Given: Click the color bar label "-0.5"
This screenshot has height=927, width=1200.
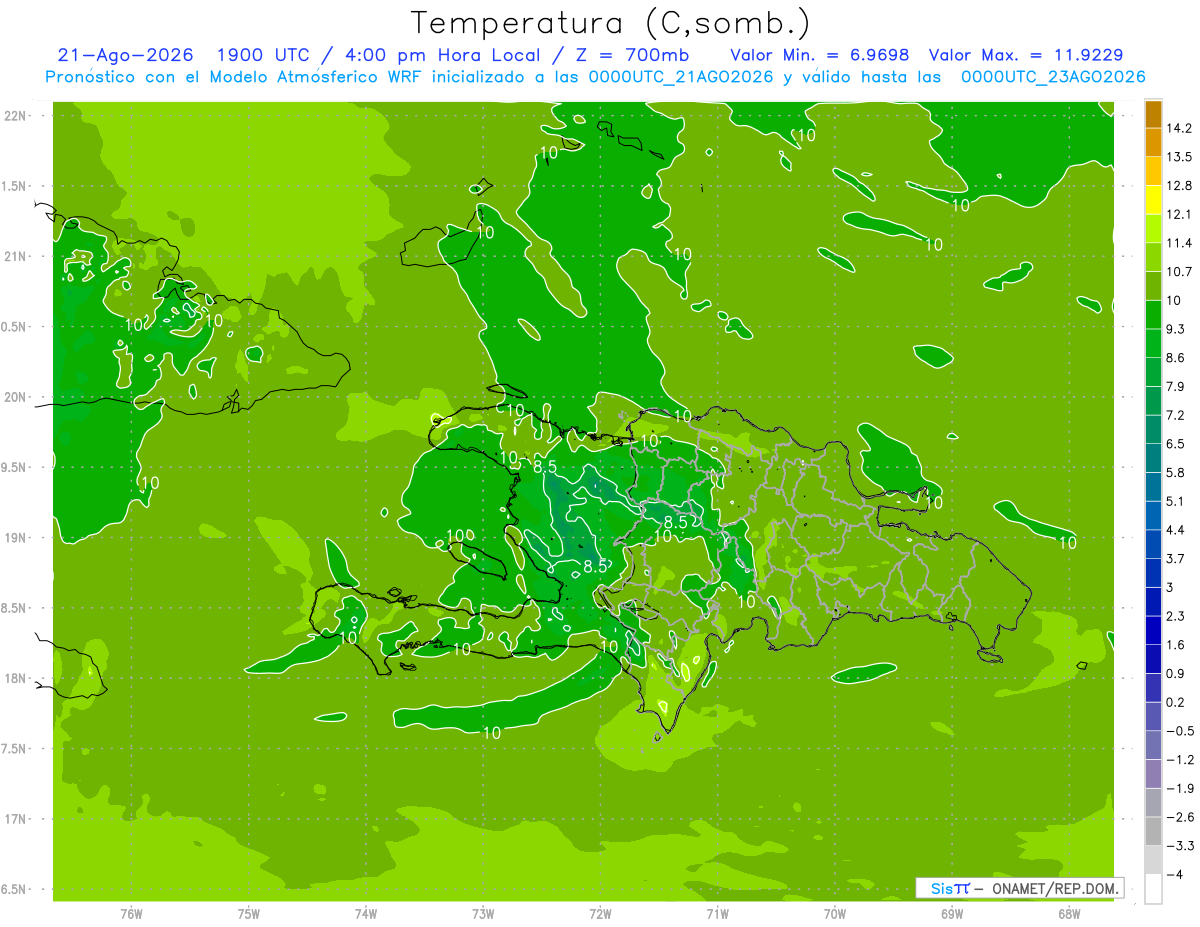Looking at the screenshot, I should pos(1179,731).
